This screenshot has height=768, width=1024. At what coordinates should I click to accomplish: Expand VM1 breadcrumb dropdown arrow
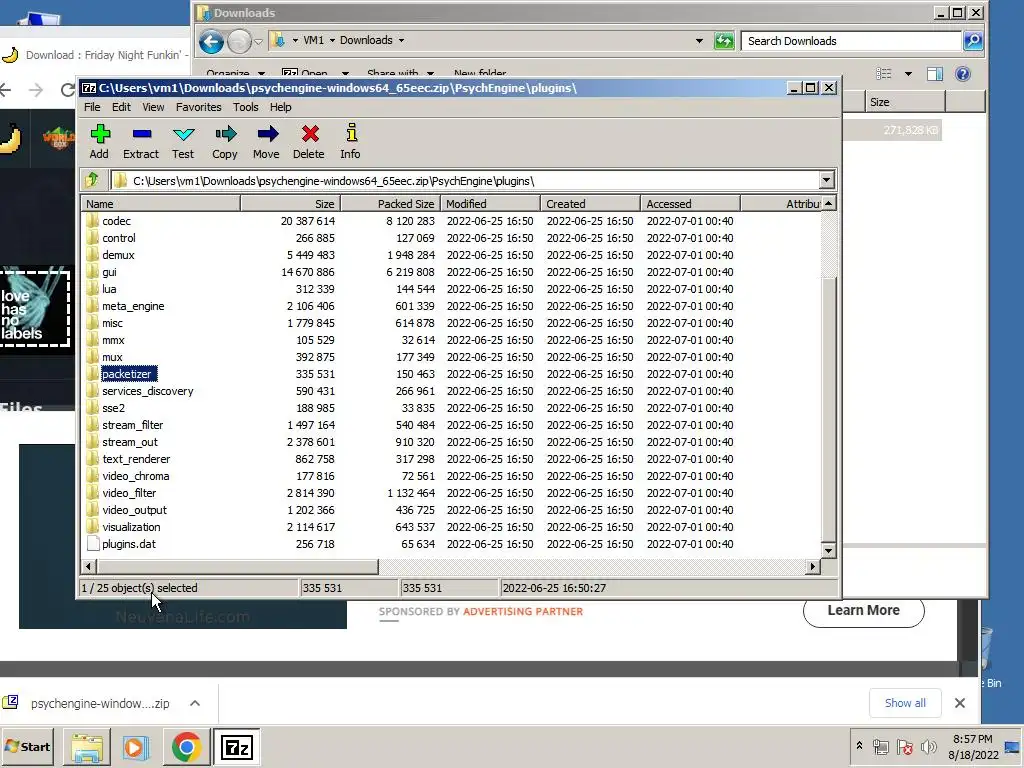pyautogui.click(x=332, y=40)
